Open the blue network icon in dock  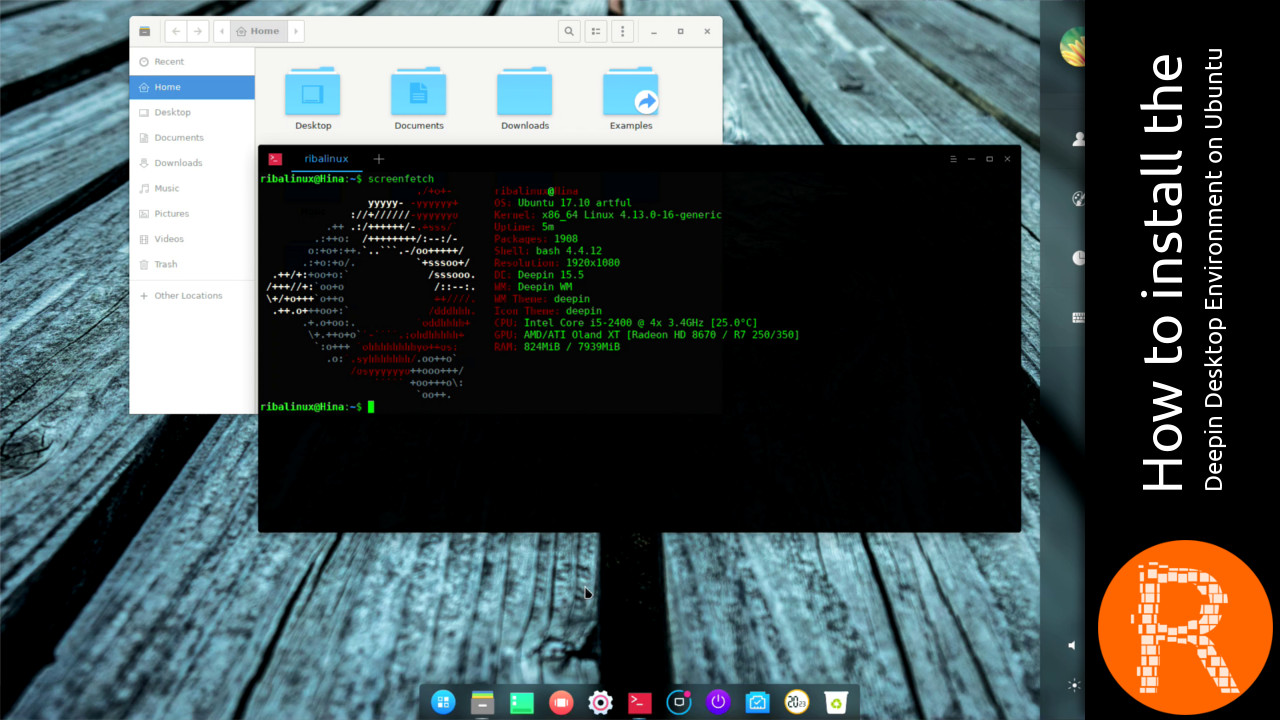pos(757,702)
